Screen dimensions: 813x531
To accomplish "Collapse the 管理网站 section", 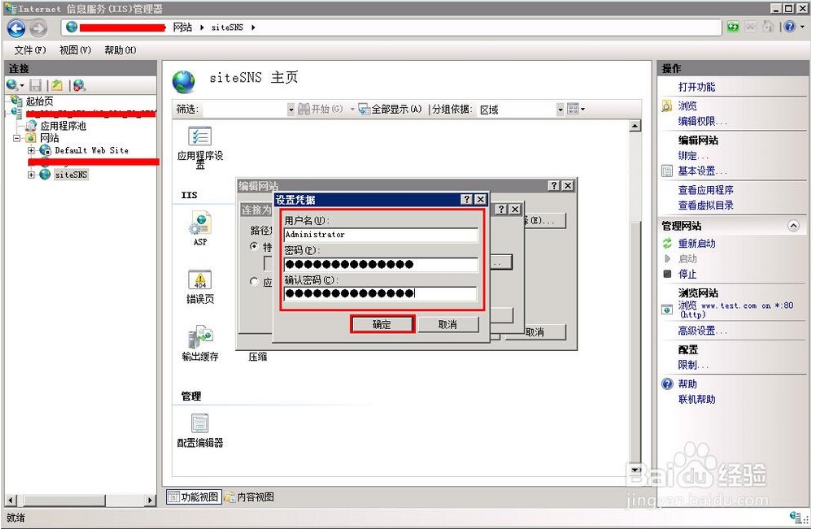I will pos(794,226).
